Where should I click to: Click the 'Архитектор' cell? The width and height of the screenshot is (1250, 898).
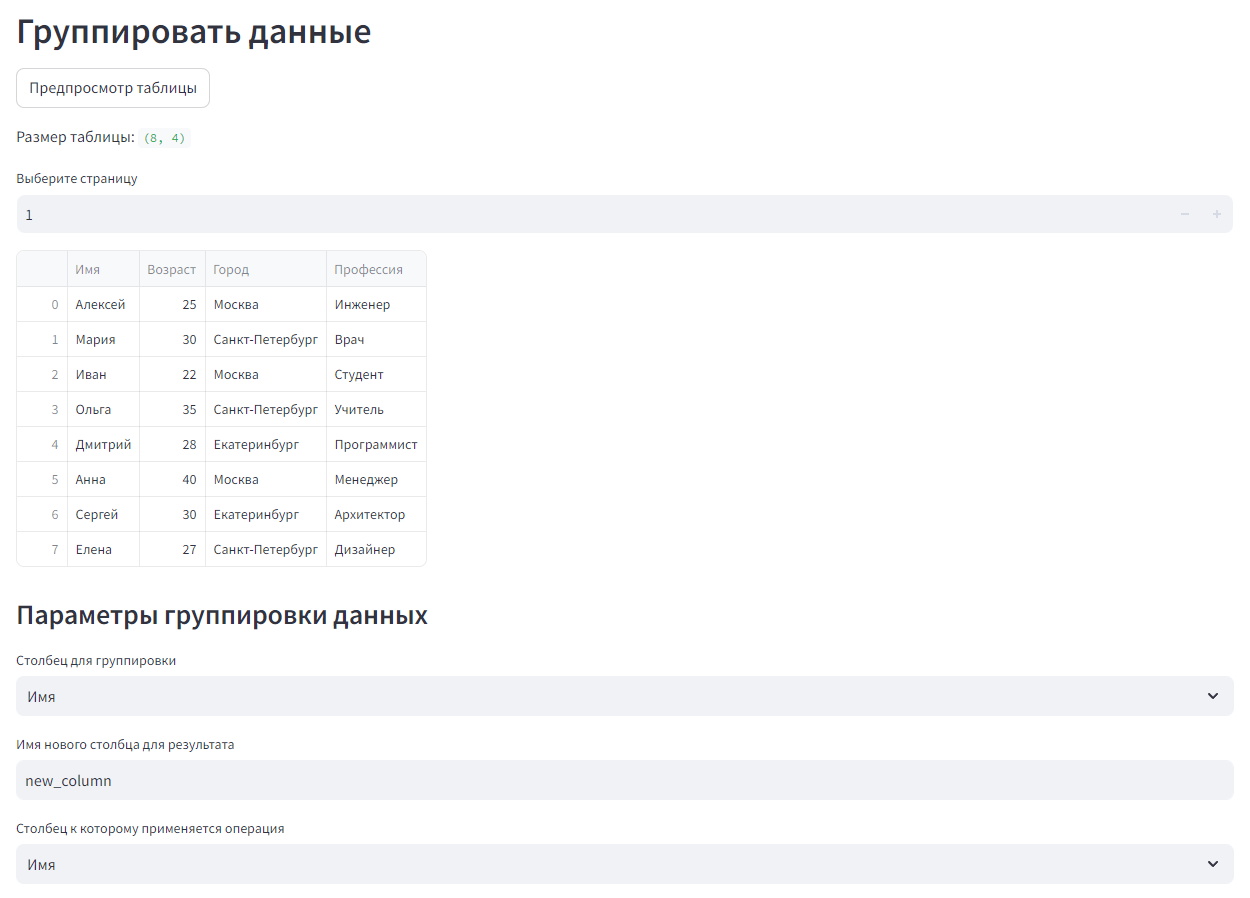pyautogui.click(x=376, y=514)
